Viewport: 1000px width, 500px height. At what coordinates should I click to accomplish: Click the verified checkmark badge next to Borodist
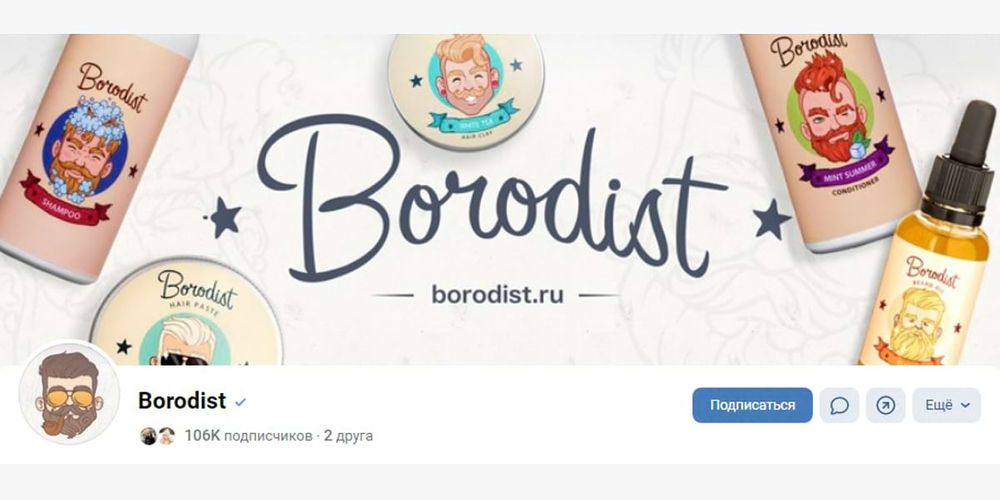coord(240,402)
